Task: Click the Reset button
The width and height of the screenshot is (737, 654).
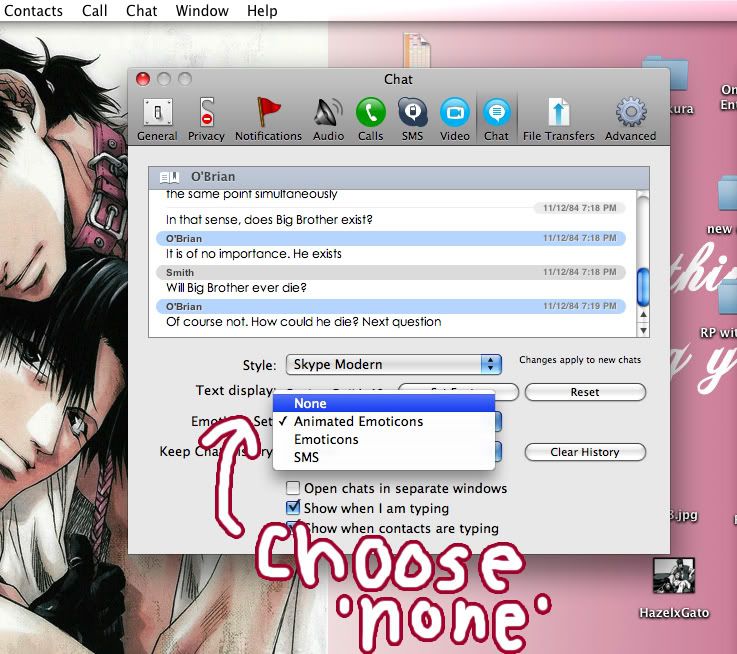Action: point(585,392)
